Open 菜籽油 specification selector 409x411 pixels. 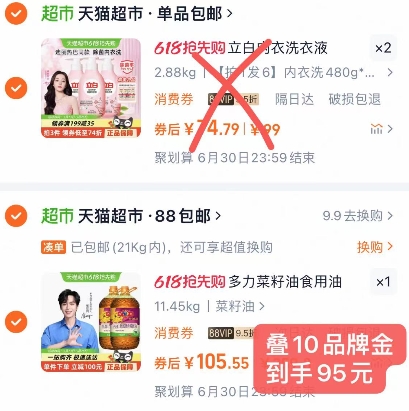(x=240, y=306)
